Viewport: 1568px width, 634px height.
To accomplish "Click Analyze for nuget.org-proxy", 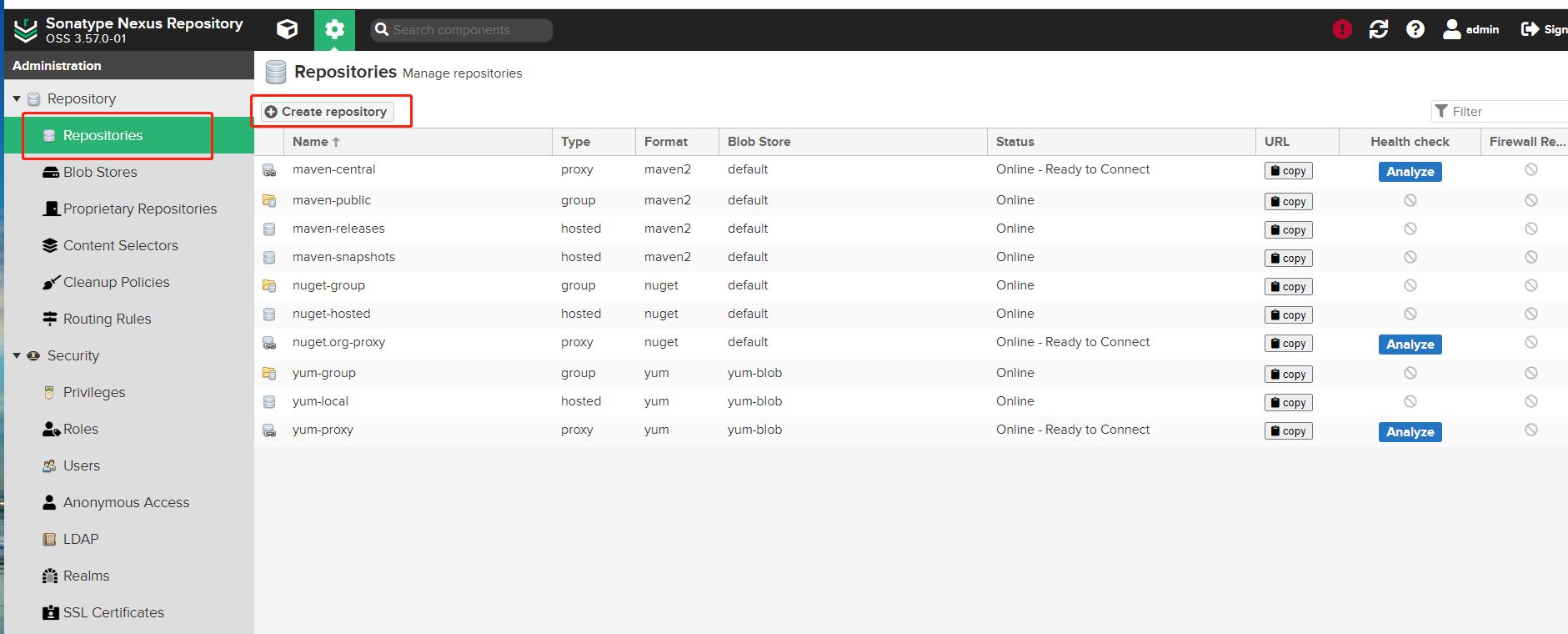I will click(1410, 344).
